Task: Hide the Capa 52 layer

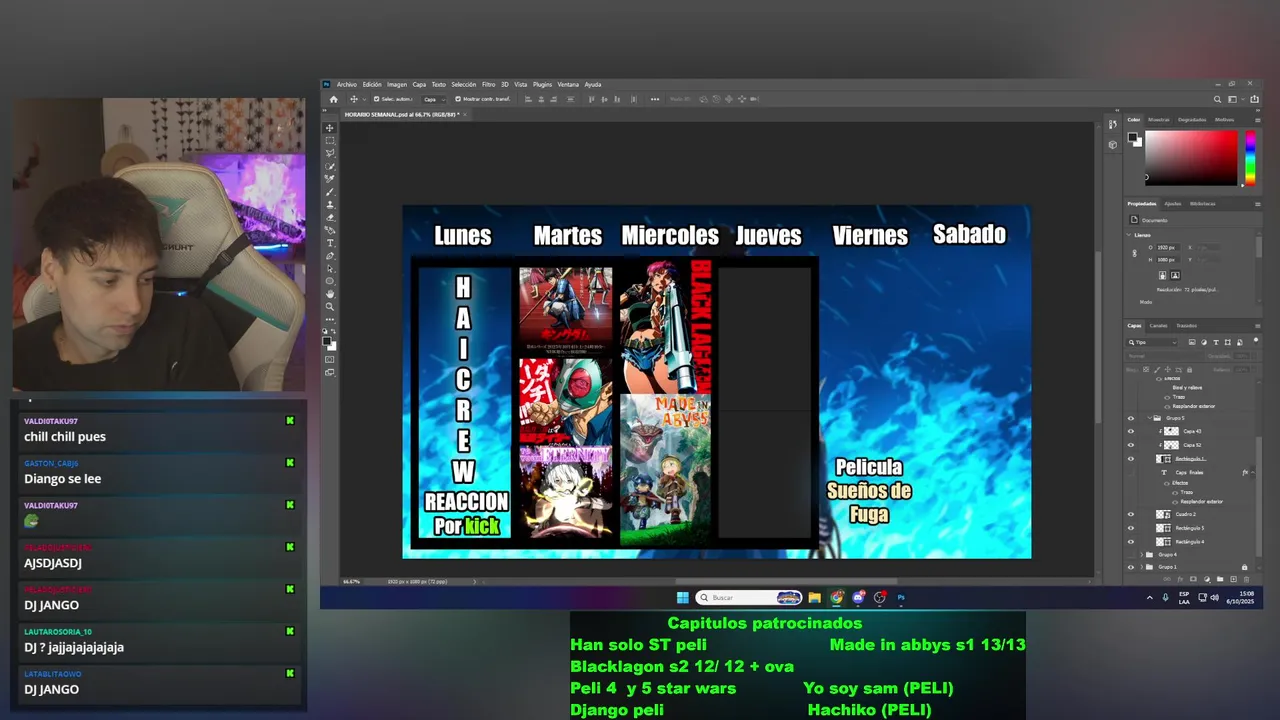Action: coord(1131,445)
